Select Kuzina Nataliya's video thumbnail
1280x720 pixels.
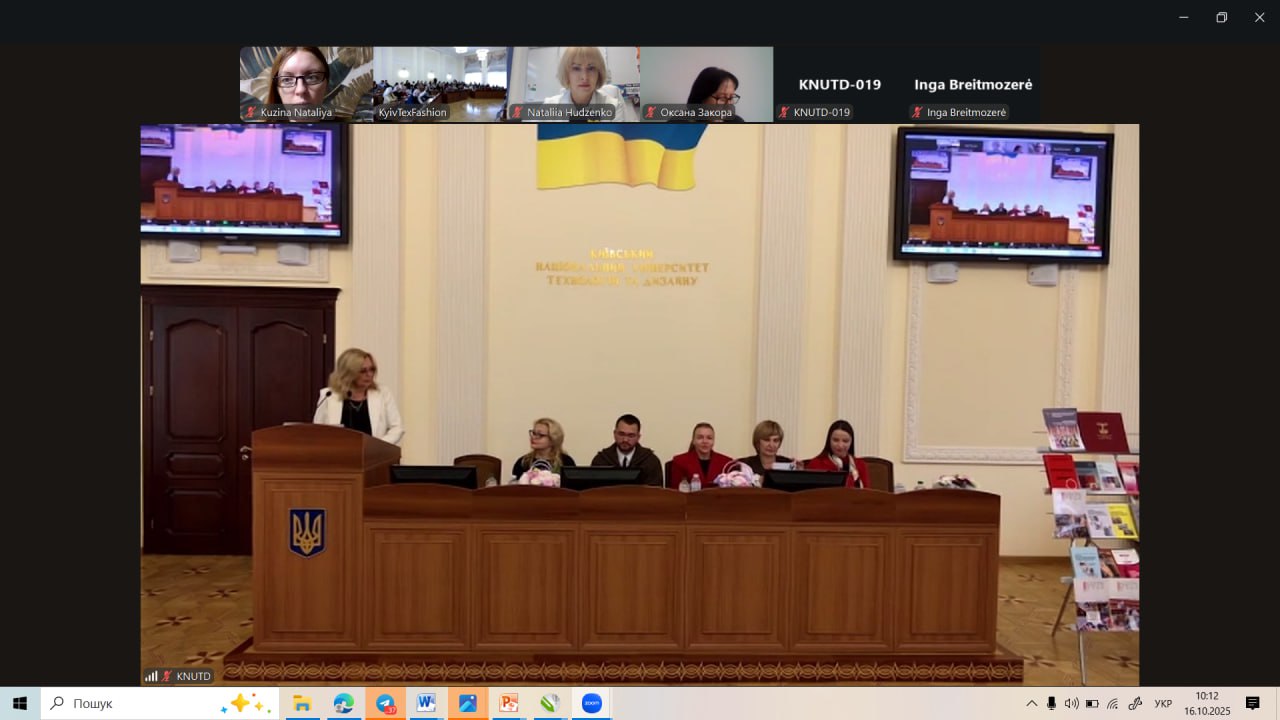click(x=306, y=84)
